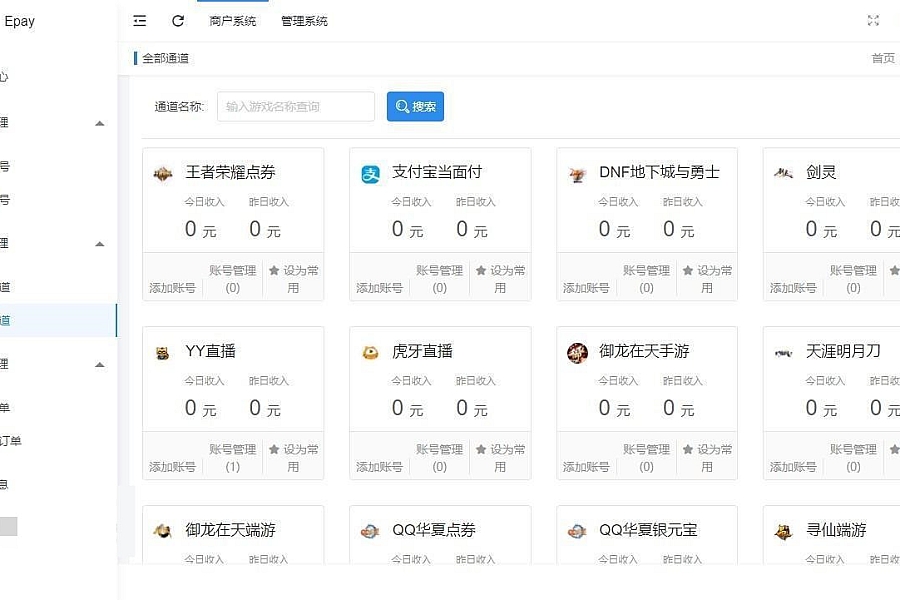Focus the 通道名称 search input field
Image resolution: width=900 pixels, height=600 pixels.
point(296,106)
